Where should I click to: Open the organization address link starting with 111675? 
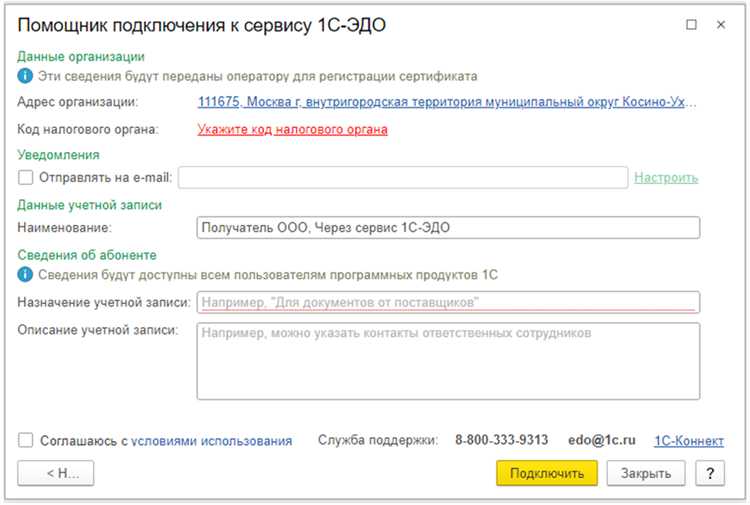coord(447,102)
